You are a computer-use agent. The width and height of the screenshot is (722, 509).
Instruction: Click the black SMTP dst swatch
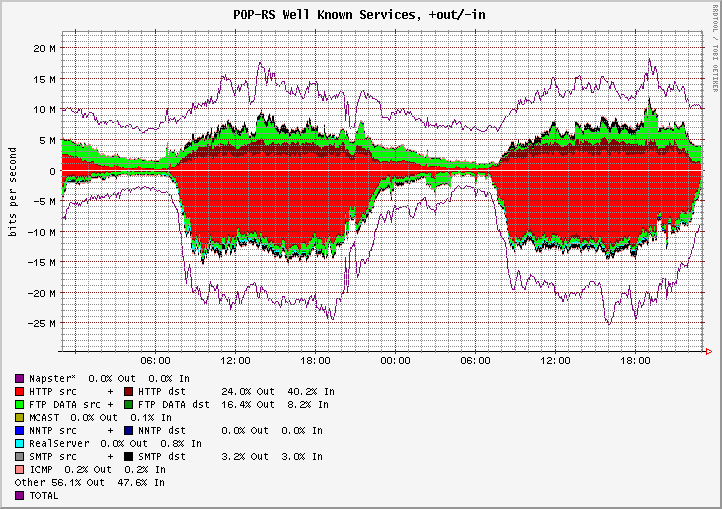pyautogui.click(x=128, y=456)
